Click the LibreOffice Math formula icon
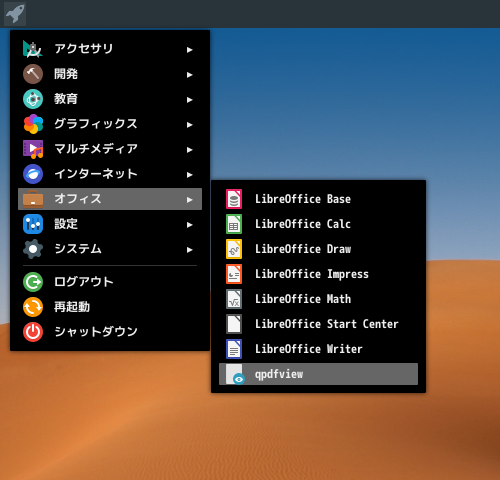 click(234, 299)
